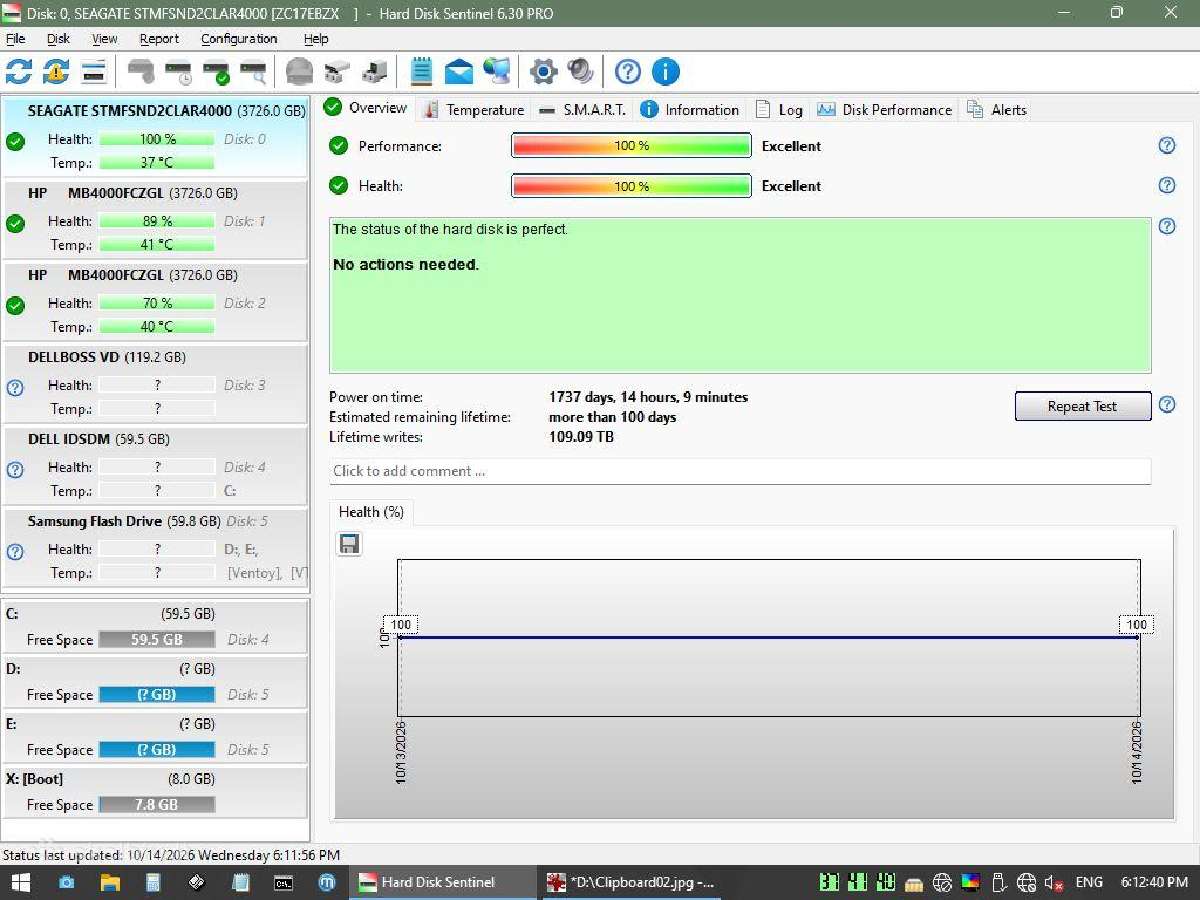Switch to the S.M.A.R.T. tab
Screen dimensions: 1200x900
582,110
